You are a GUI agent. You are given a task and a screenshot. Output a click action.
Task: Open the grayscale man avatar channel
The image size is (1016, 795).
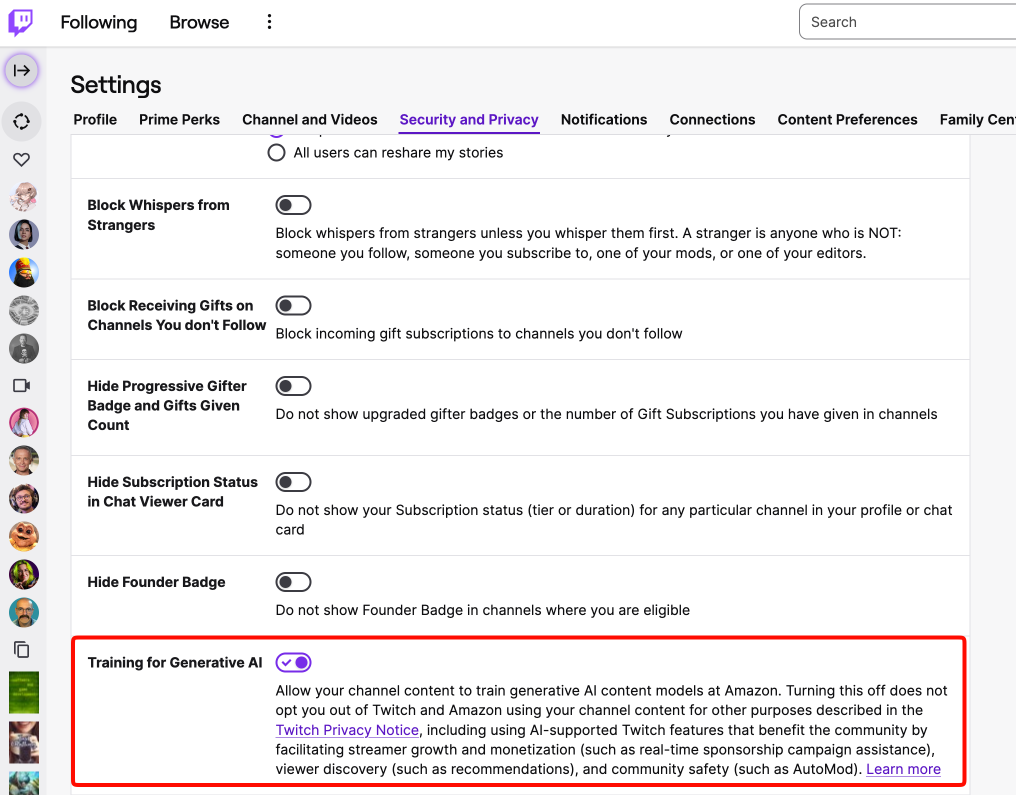24,348
